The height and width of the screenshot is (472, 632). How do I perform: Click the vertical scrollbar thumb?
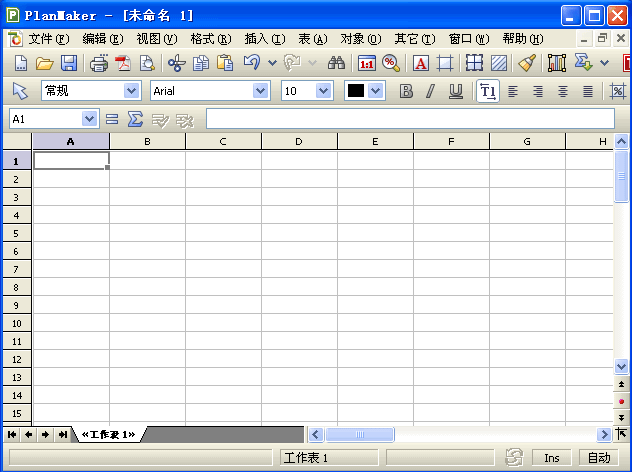[x=621, y=176]
